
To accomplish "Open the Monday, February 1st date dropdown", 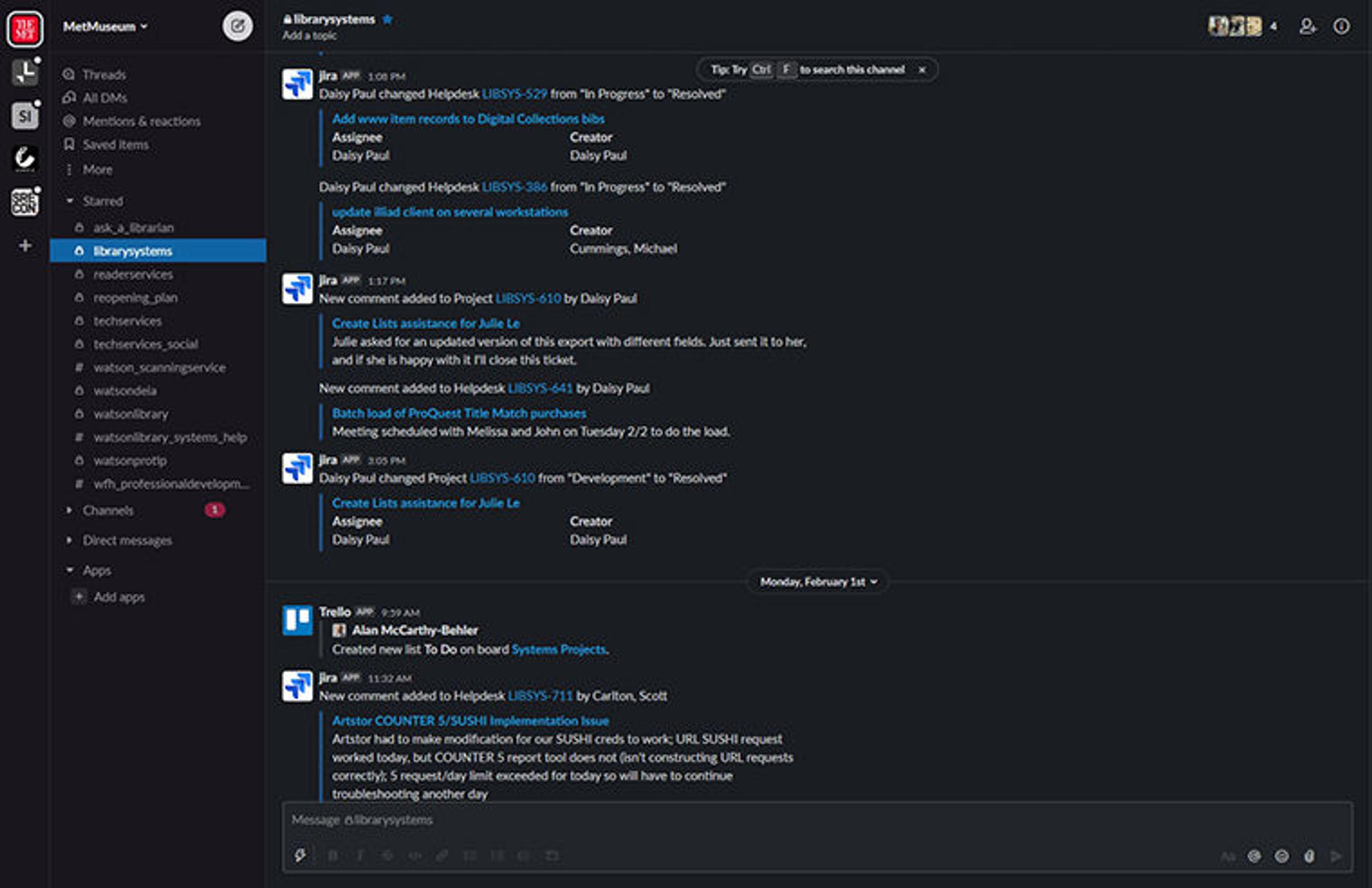I will [x=816, y=582].
